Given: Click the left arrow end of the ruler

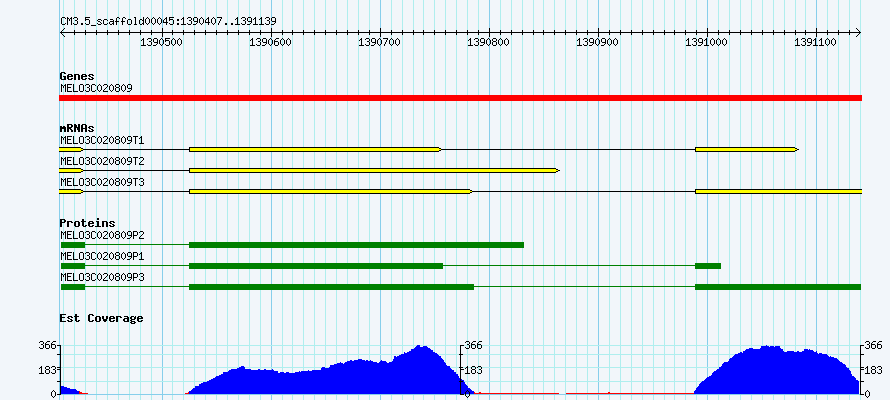Looking at the screenshot, I should coord(62,33).
